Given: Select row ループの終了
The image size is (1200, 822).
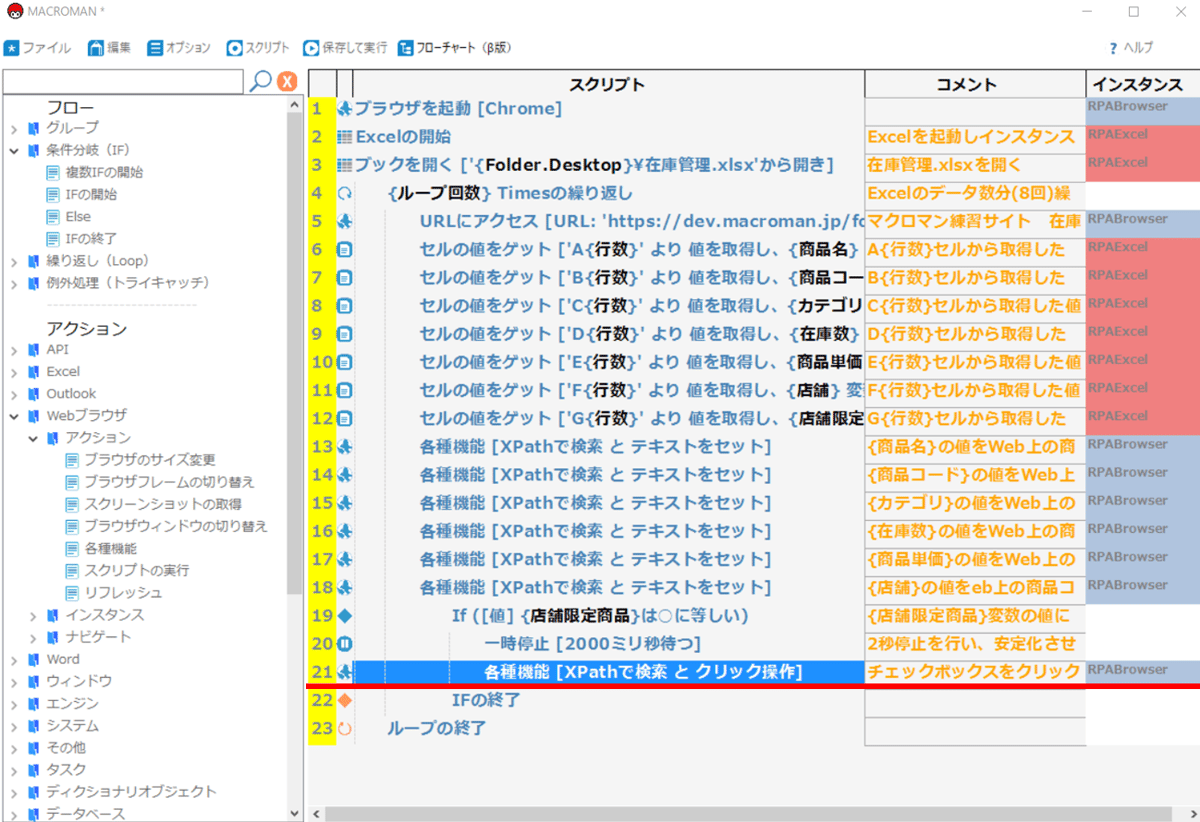Looking at the screenshot, I should [x=609, y=728].
